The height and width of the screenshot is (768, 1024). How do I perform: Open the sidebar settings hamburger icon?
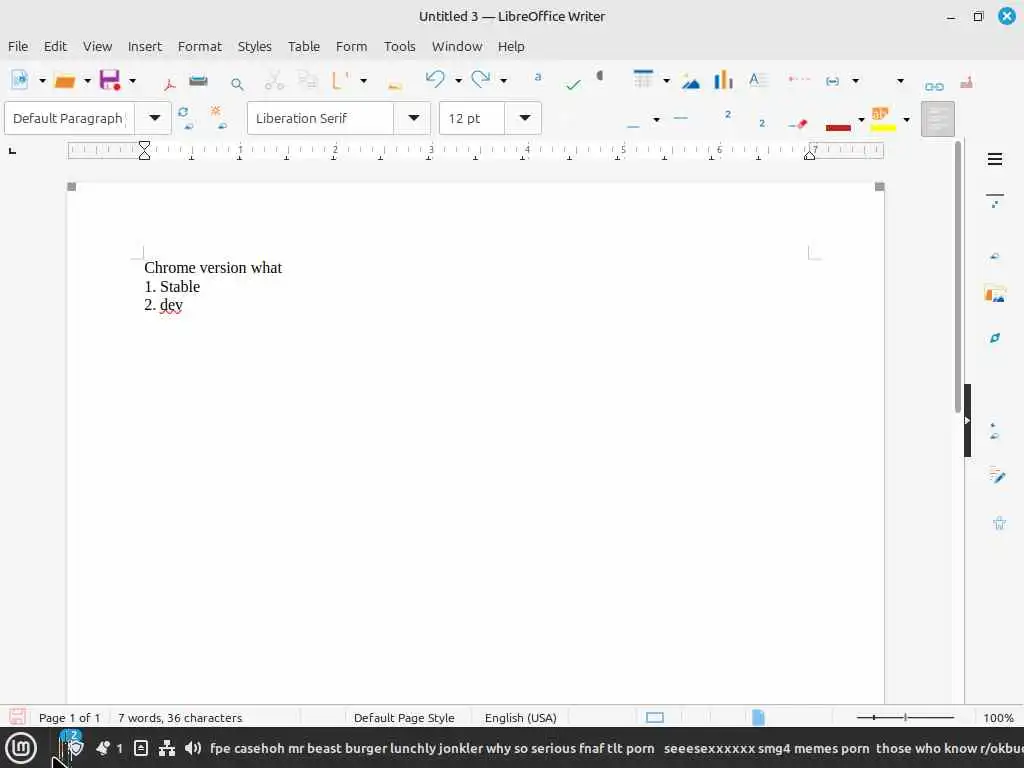[995, 159]
